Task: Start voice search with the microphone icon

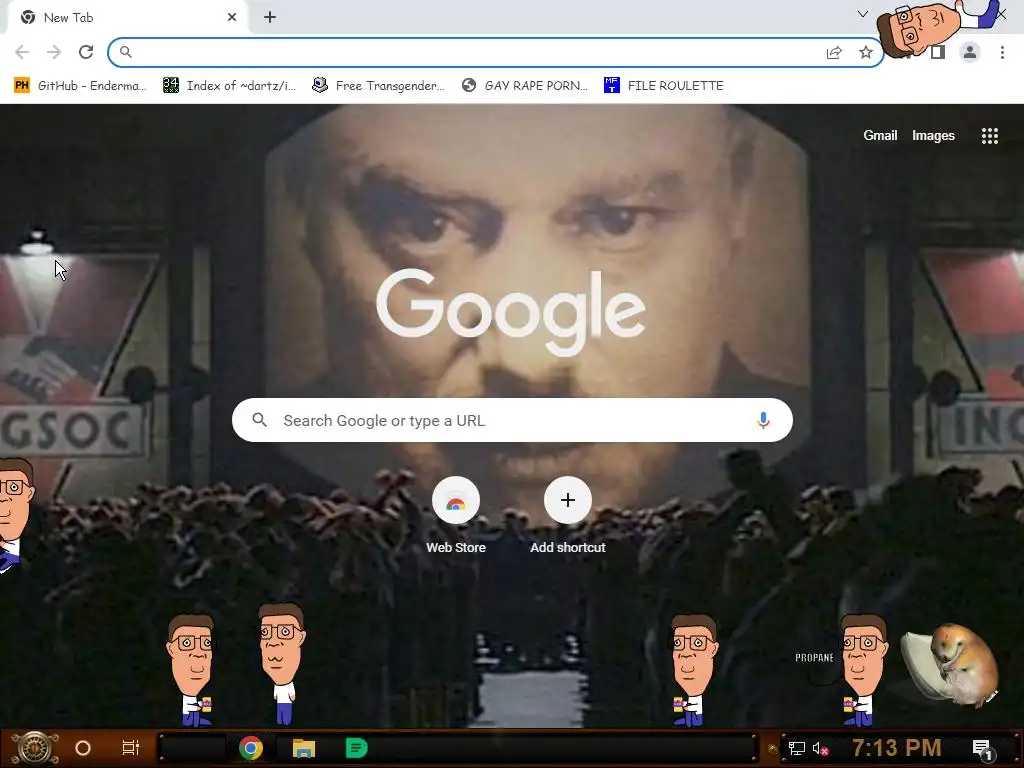Action: coord(763,420)
